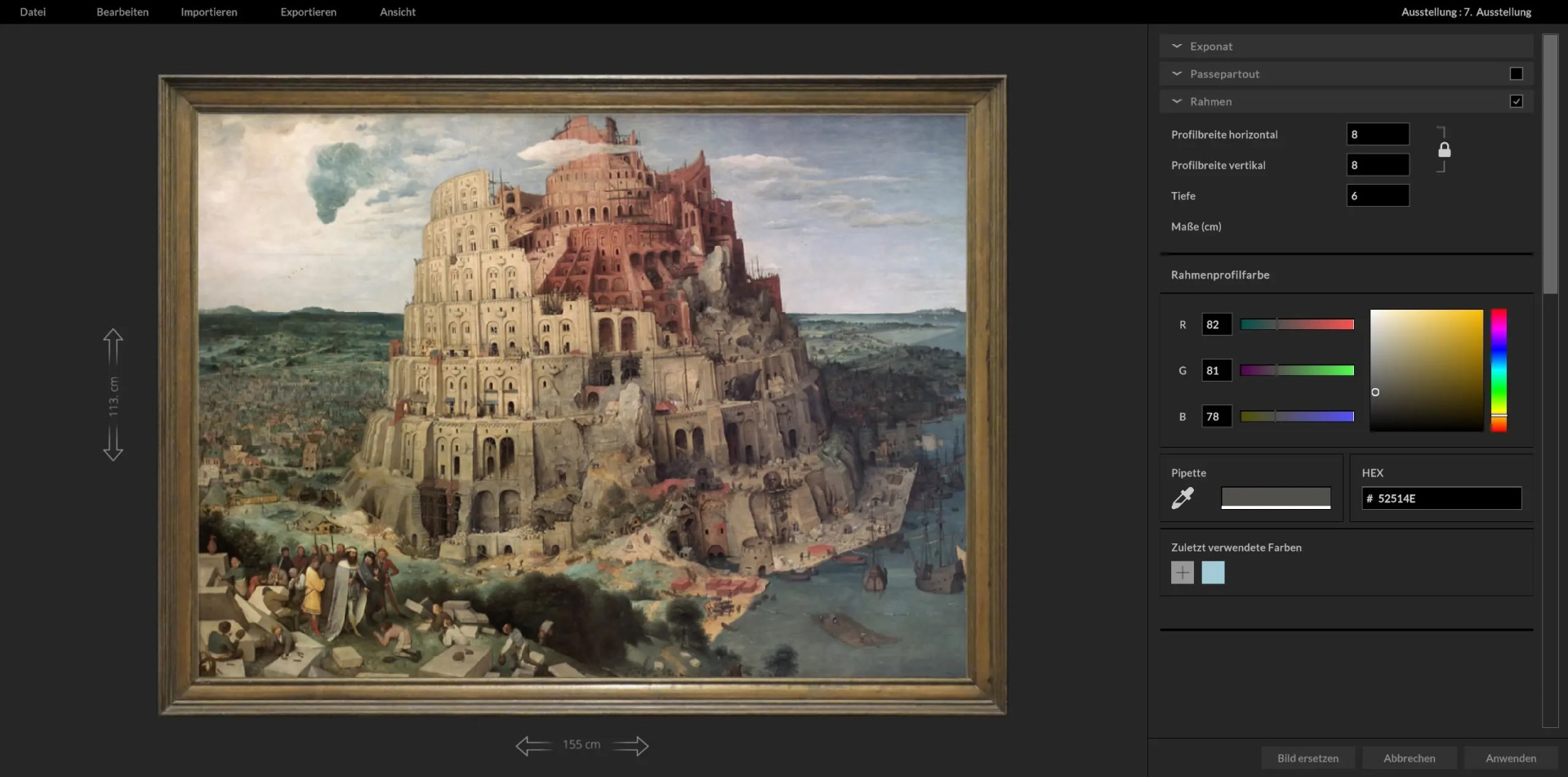The image size is (1568, 777).
Task: Open the Importieren menu
Action: point(209,12)
